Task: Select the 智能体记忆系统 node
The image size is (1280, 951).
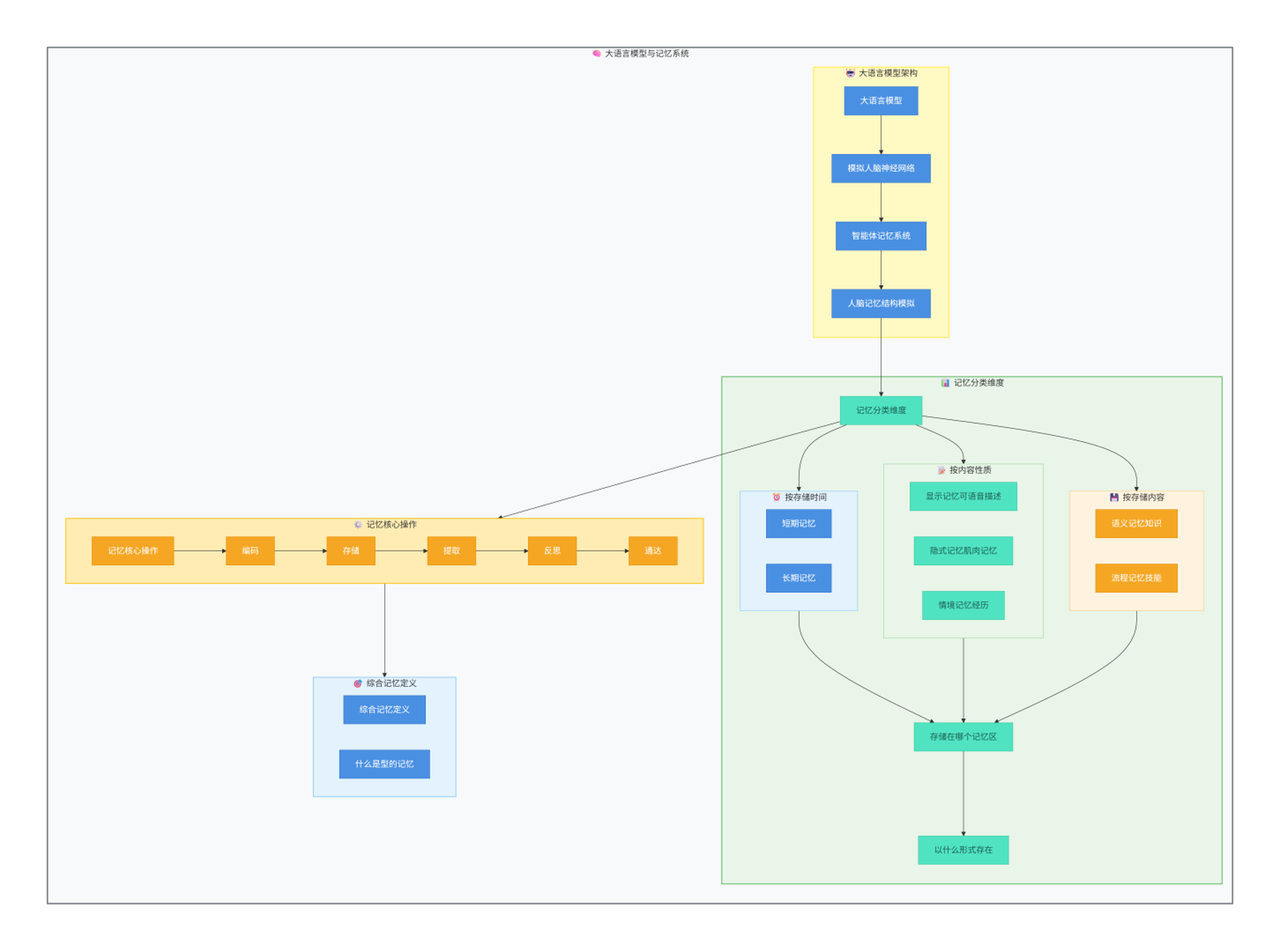Action: (x=881, y=236)
